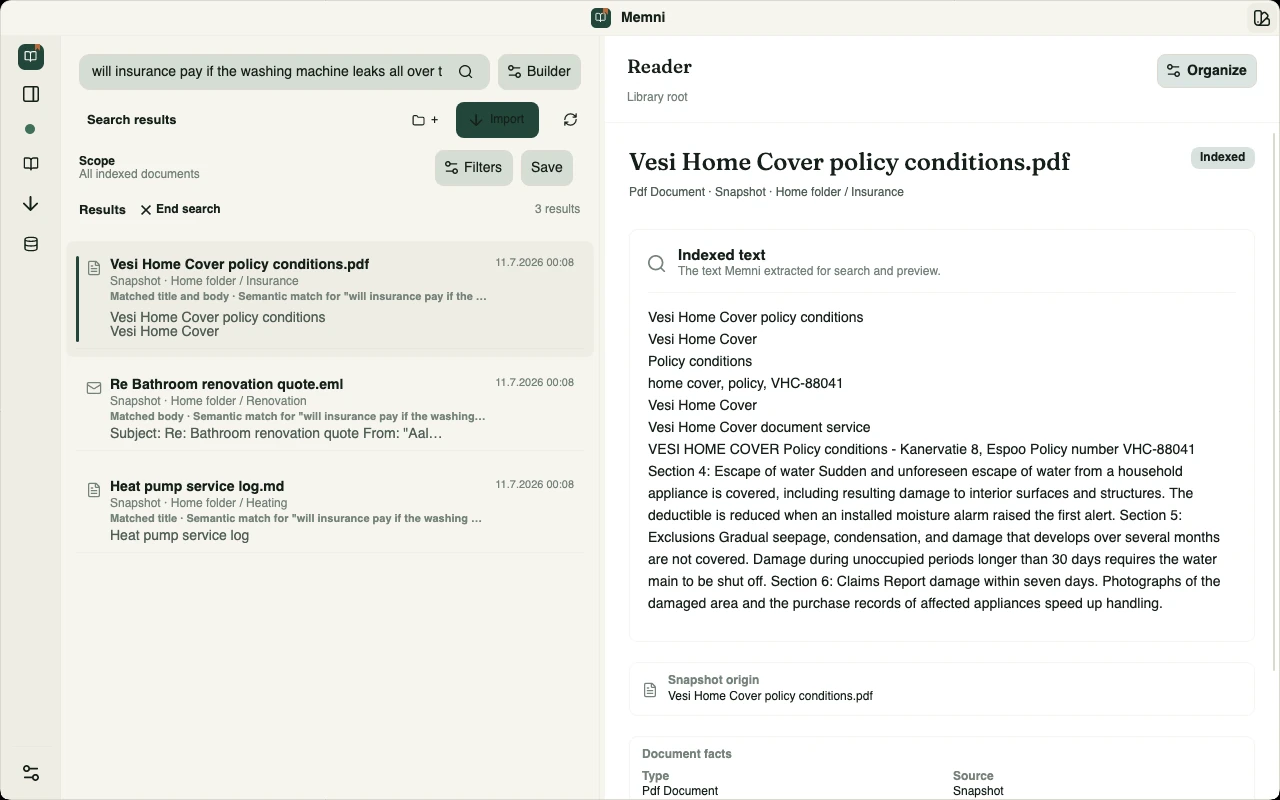This screenshot has width=1280, height=800.
Task: Click the Memni app logo in title bar
Action: 601,18
